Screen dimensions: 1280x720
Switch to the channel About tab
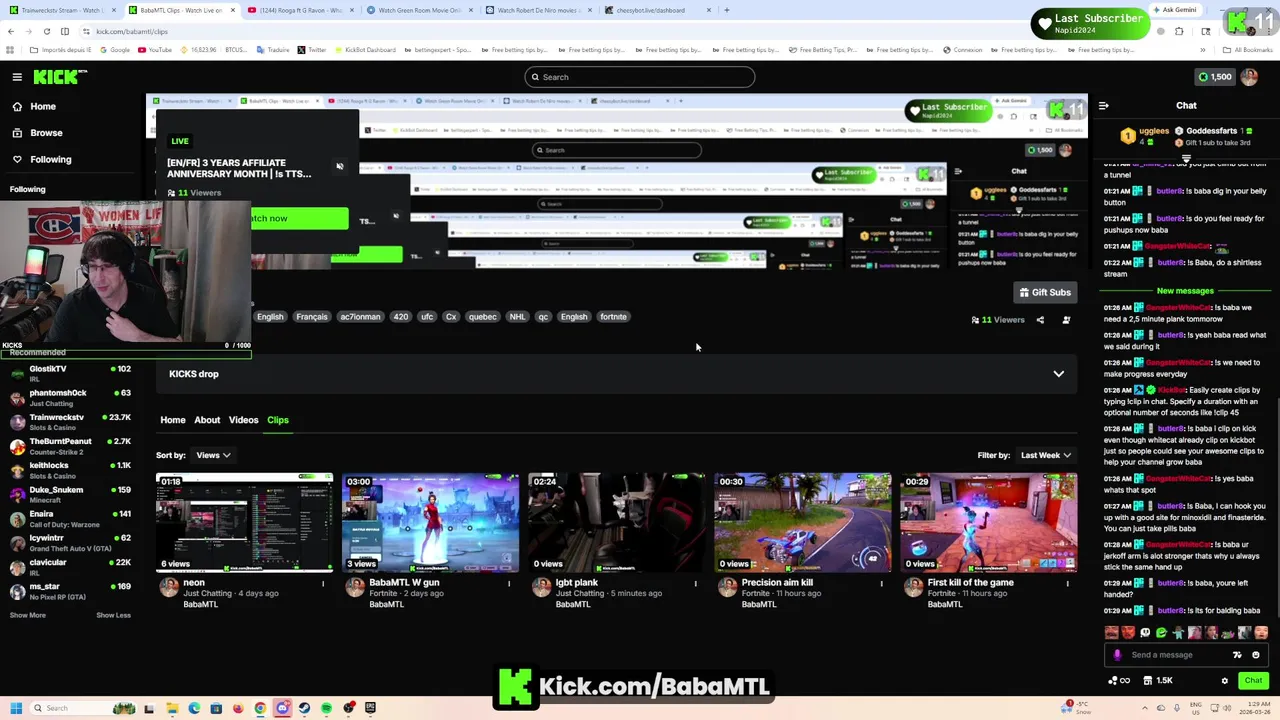click(207, 420)
